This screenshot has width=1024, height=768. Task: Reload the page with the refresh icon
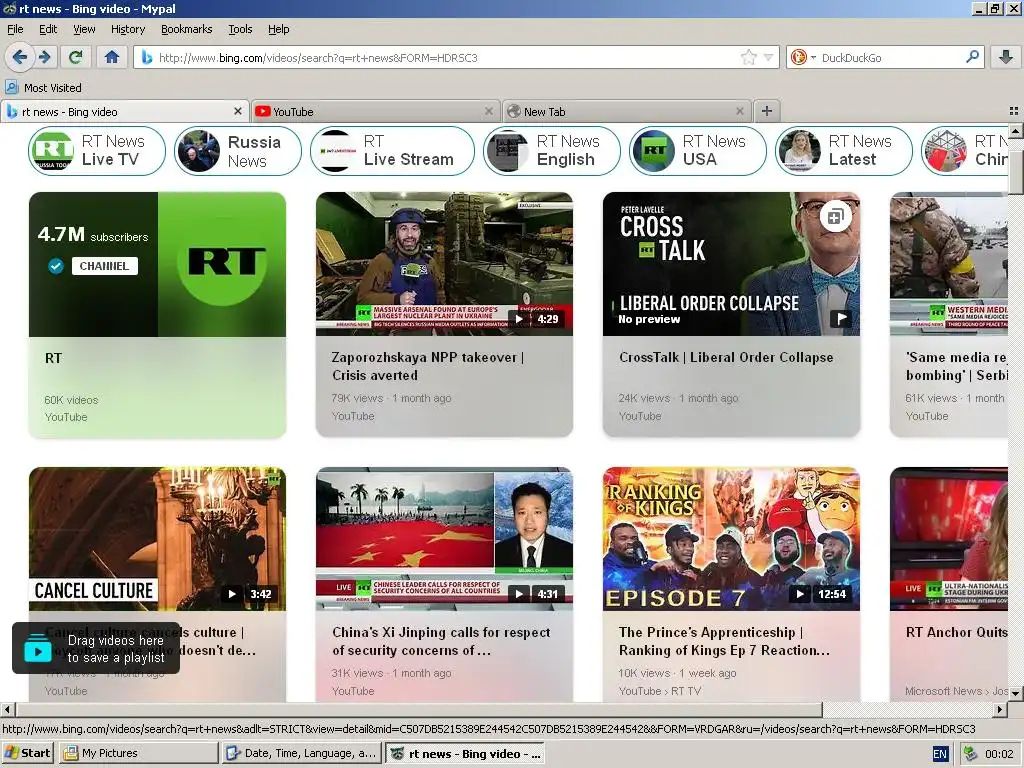click(76, 57)
